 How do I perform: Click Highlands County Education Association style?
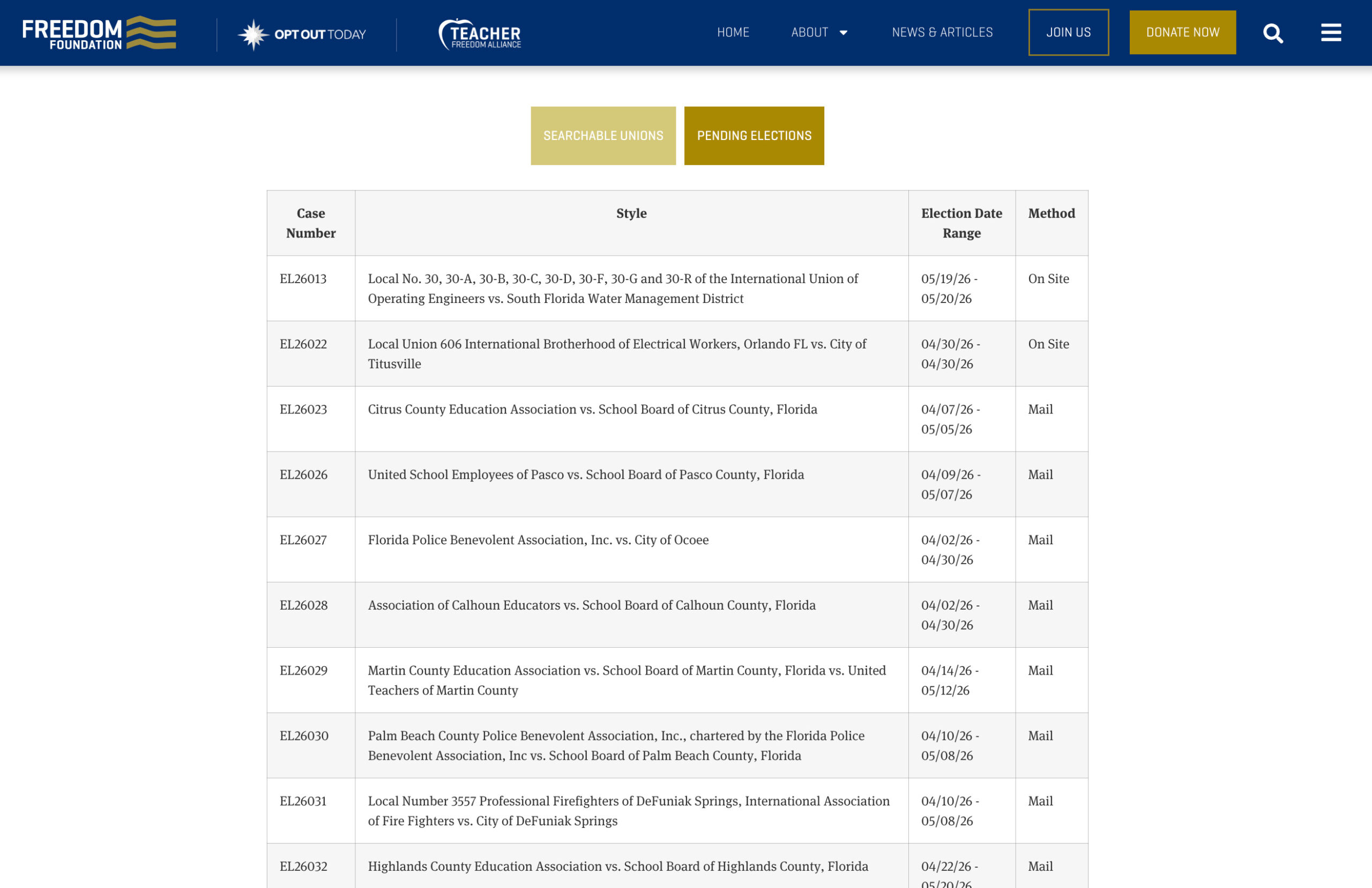[x=618, y=866]
